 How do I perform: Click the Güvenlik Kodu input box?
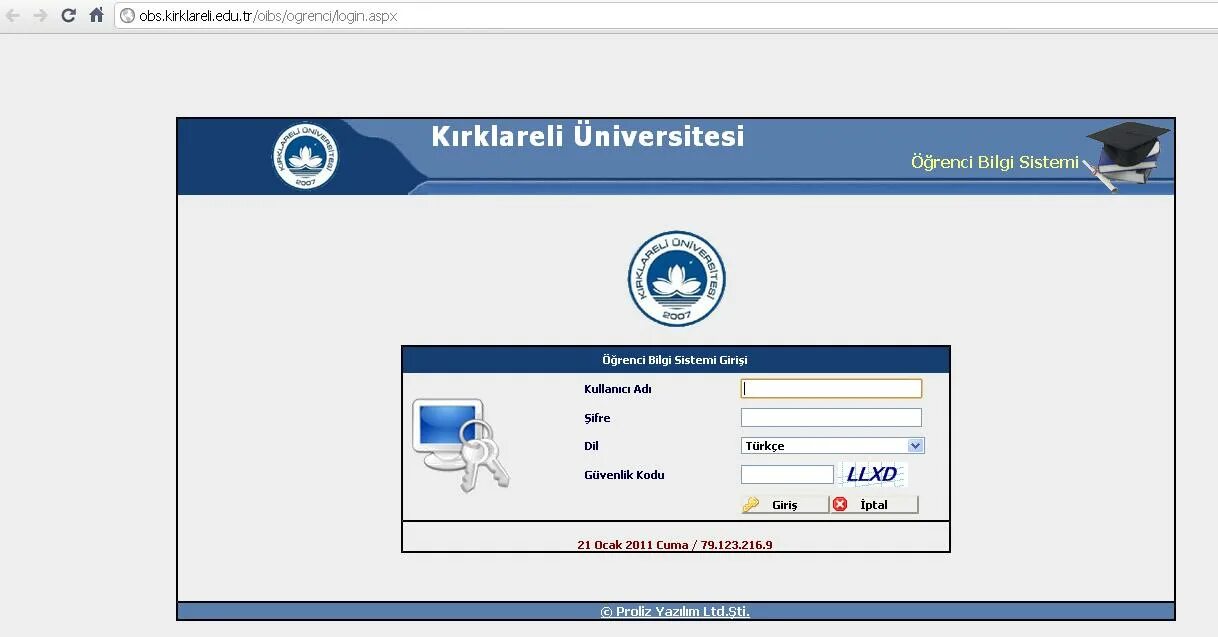(x=787, y=475)
